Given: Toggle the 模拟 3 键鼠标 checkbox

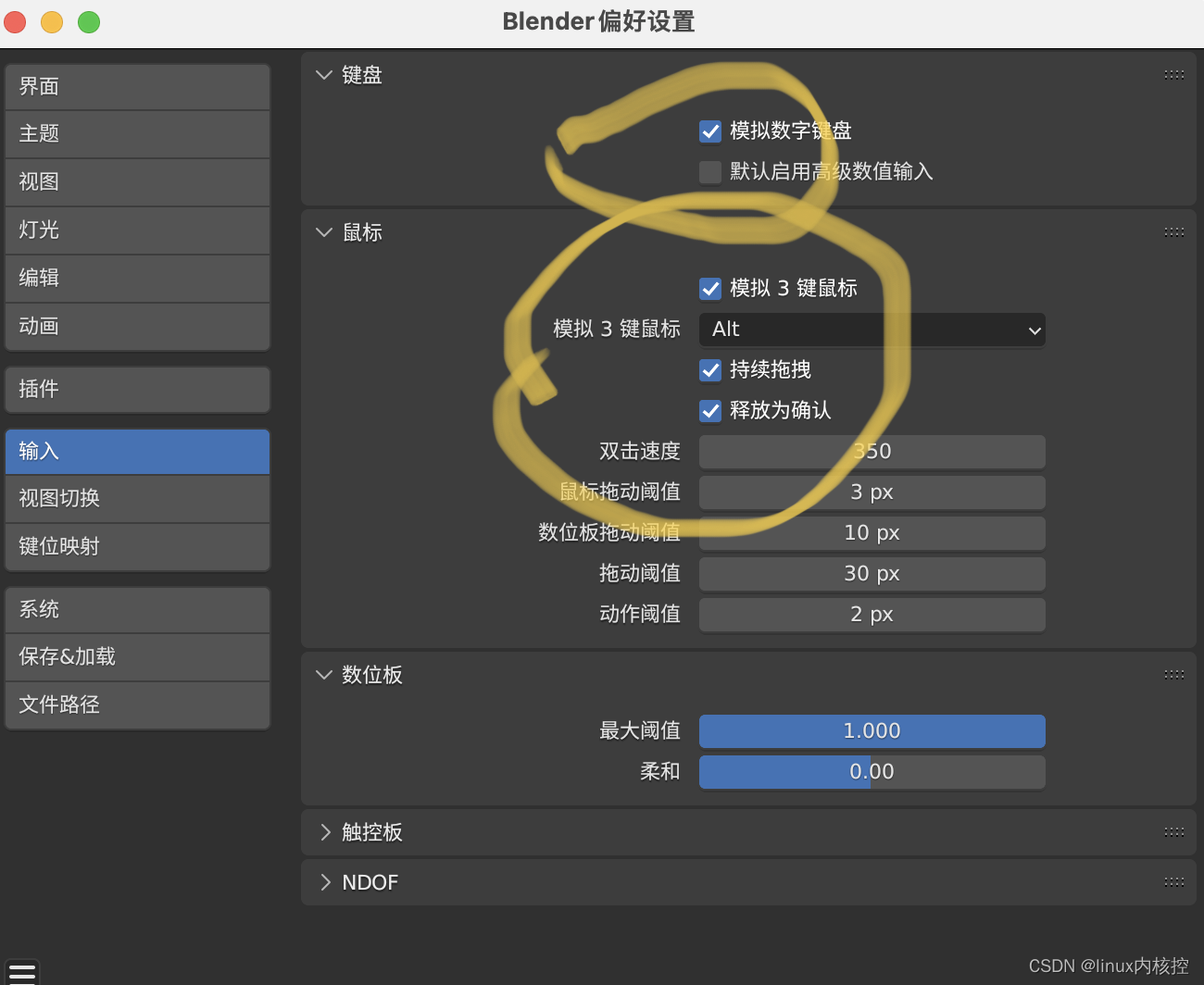Looking at the screenshot, I should [x=710, y=289].
